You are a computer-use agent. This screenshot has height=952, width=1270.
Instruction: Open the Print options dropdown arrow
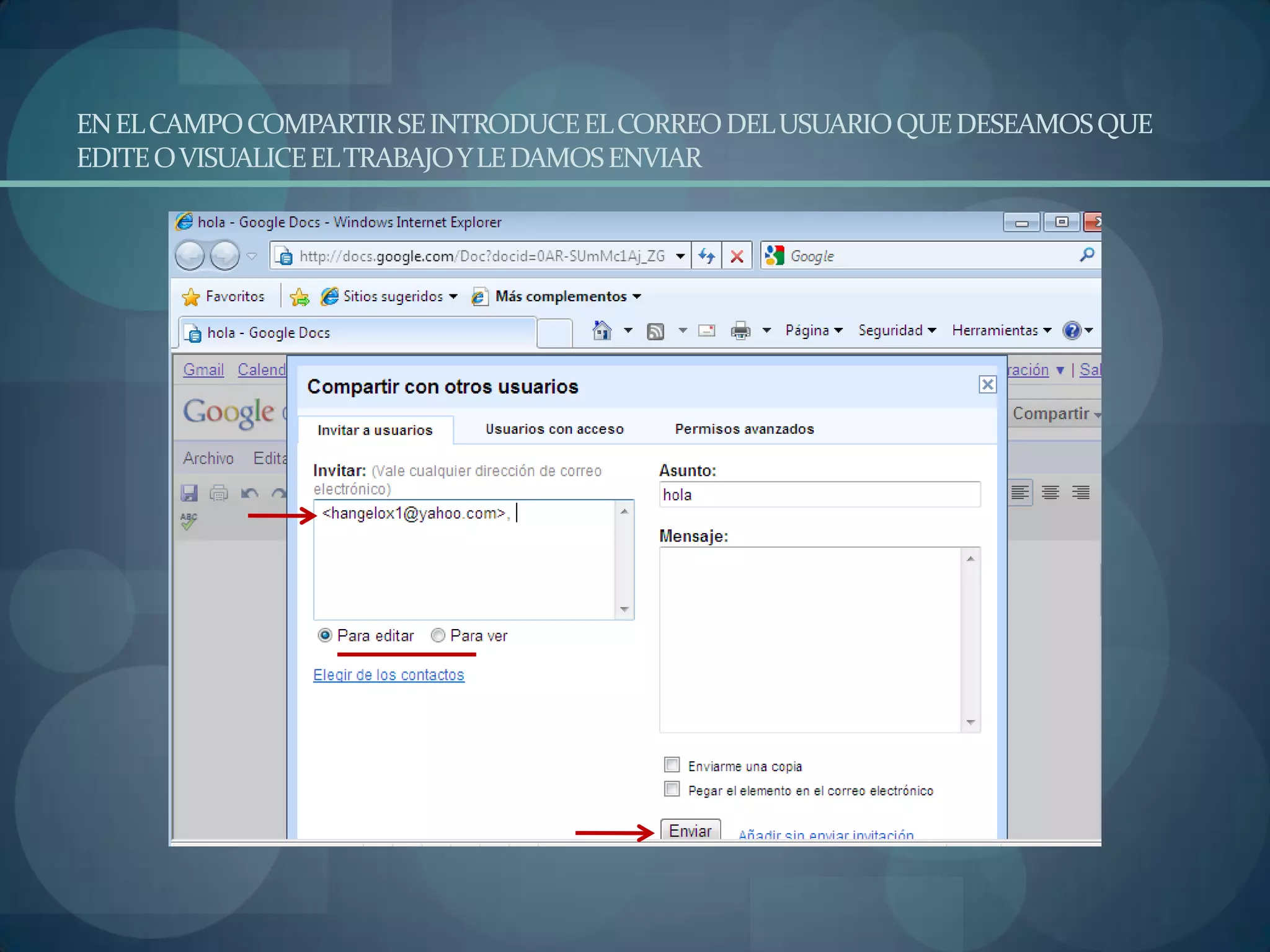(x=766, y=330)
